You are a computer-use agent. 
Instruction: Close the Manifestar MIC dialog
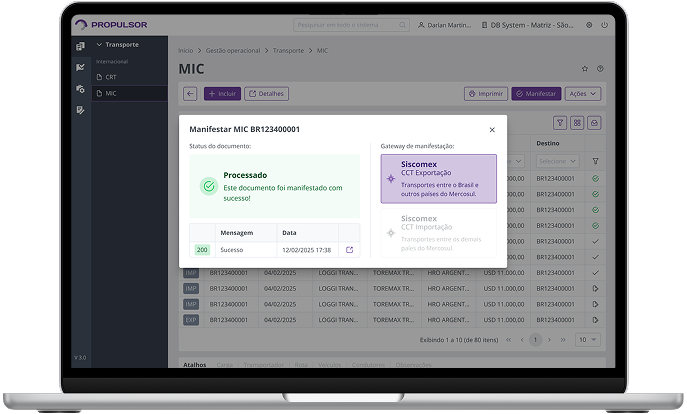pos(491,130)
